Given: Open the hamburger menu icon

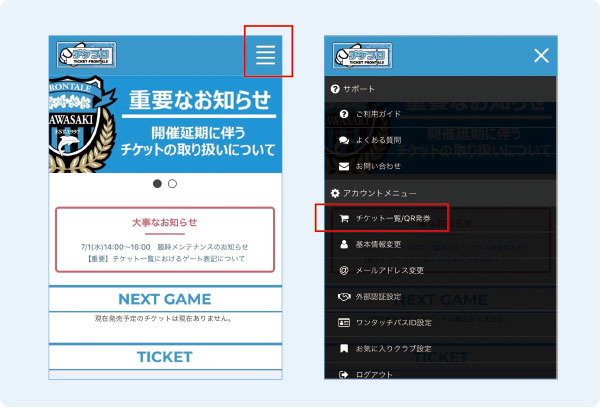Looking at the screenshot, I should click(266, 55).
